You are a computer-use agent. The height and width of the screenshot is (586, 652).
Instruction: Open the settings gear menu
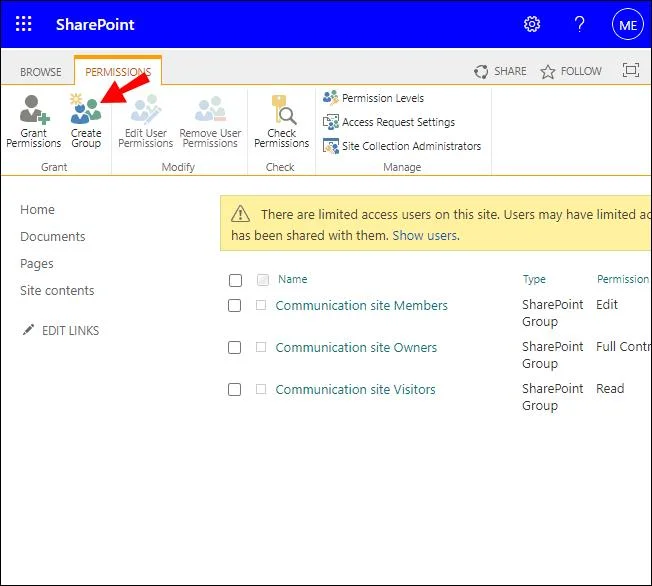click(532, 24)
